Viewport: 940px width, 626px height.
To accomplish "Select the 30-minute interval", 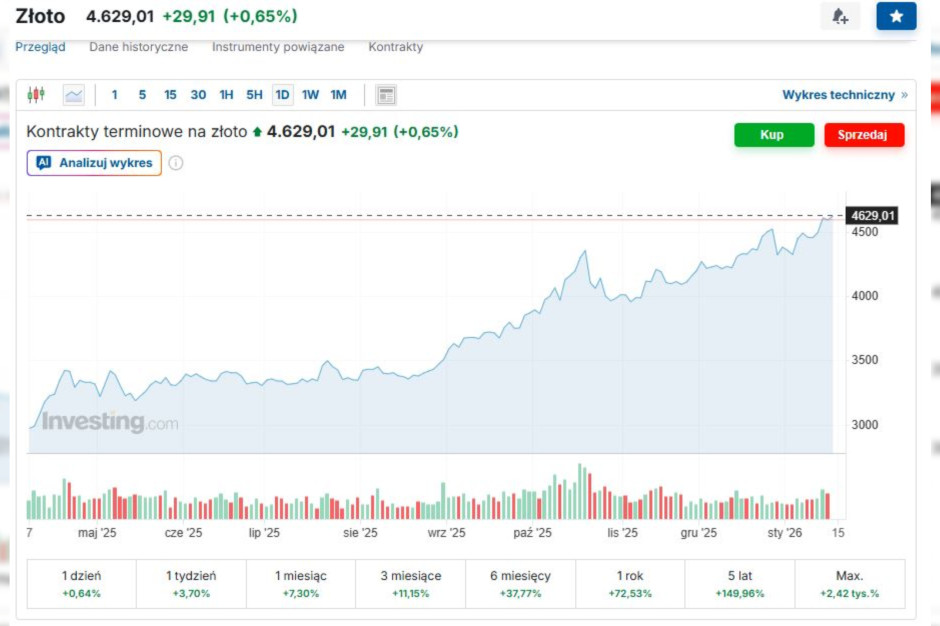I will [198, 94].
